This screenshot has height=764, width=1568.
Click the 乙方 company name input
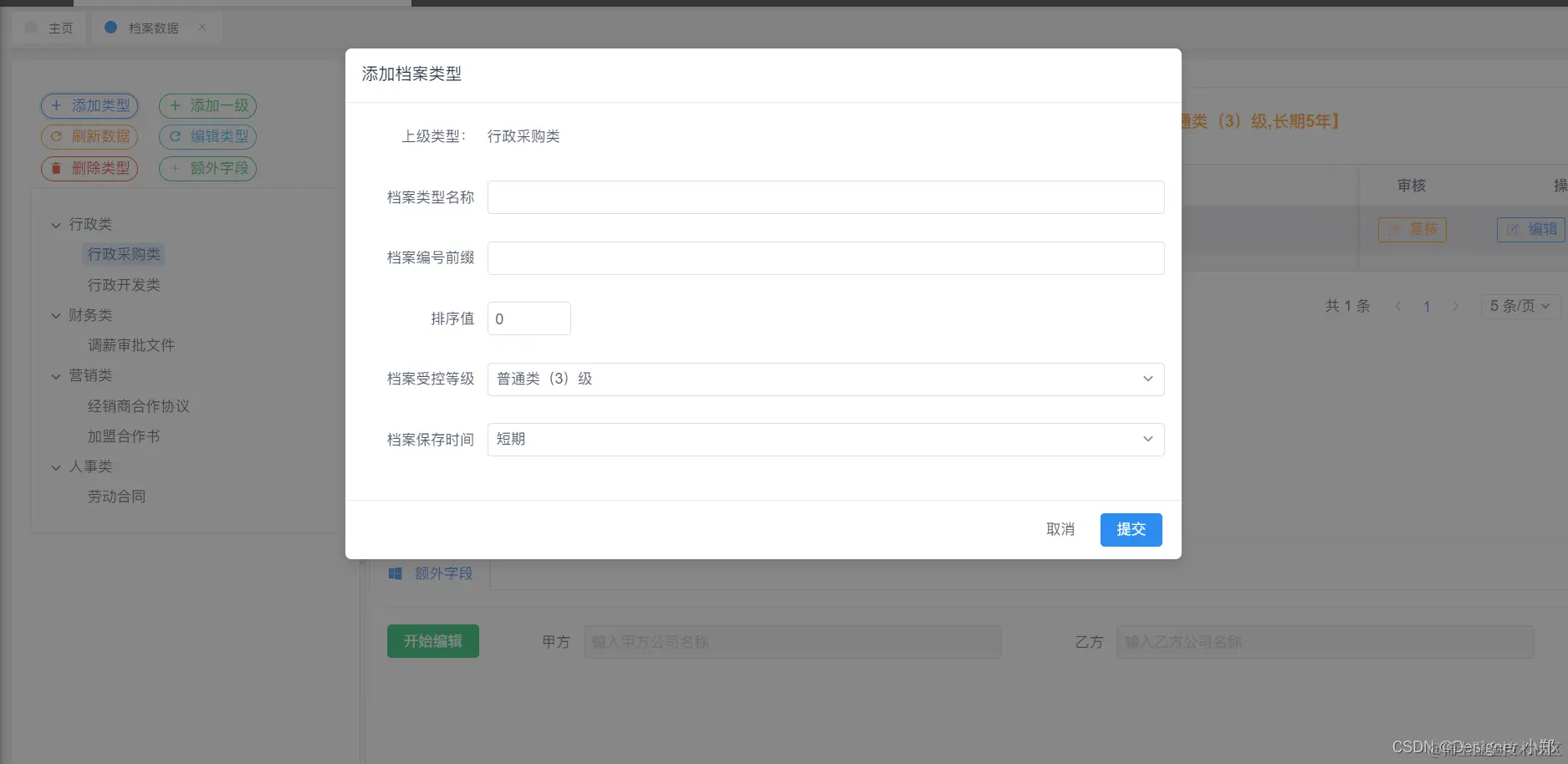coord(1325,642)
